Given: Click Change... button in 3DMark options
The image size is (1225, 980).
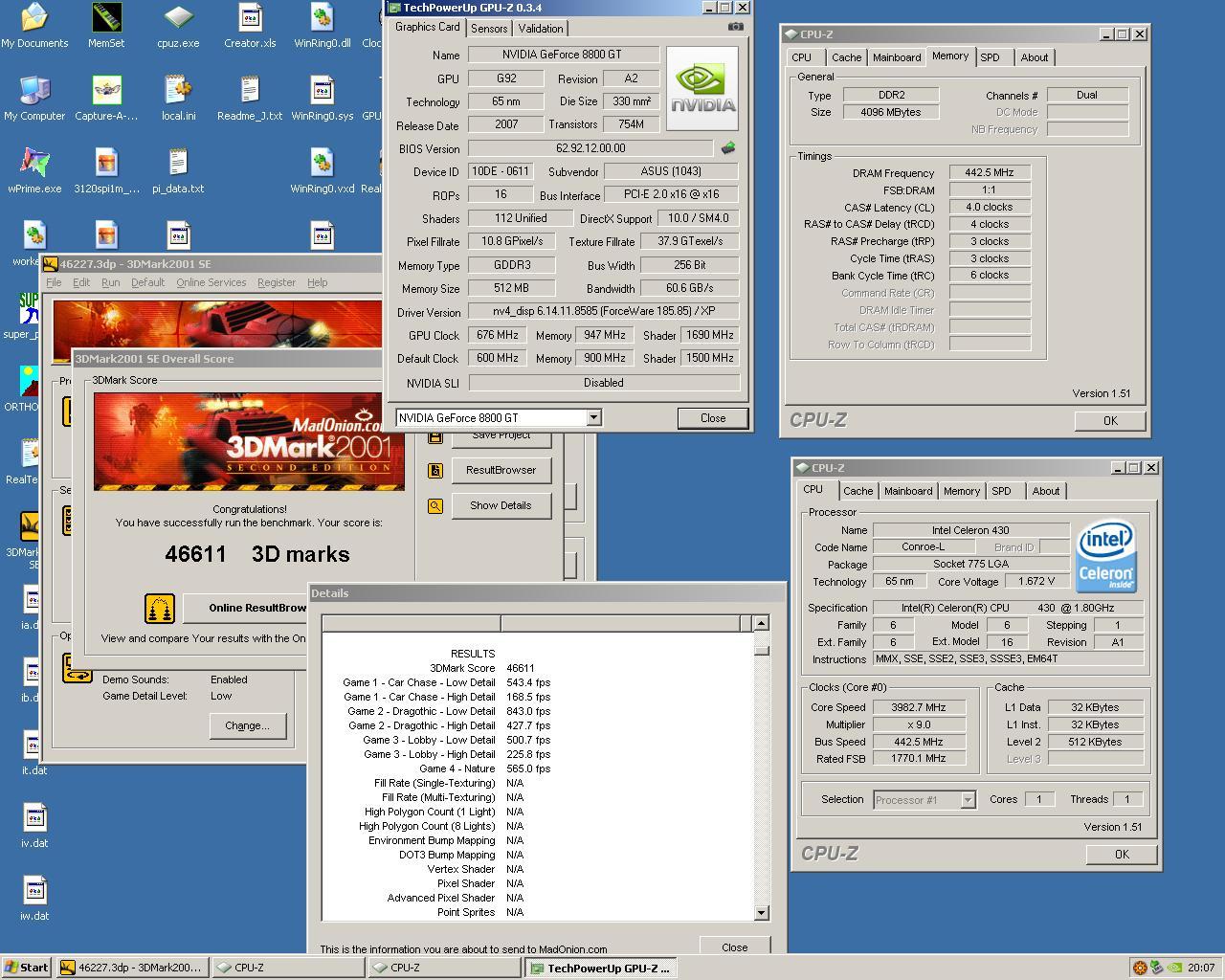Looking at the screenshot, I should [x=247, y=725].
